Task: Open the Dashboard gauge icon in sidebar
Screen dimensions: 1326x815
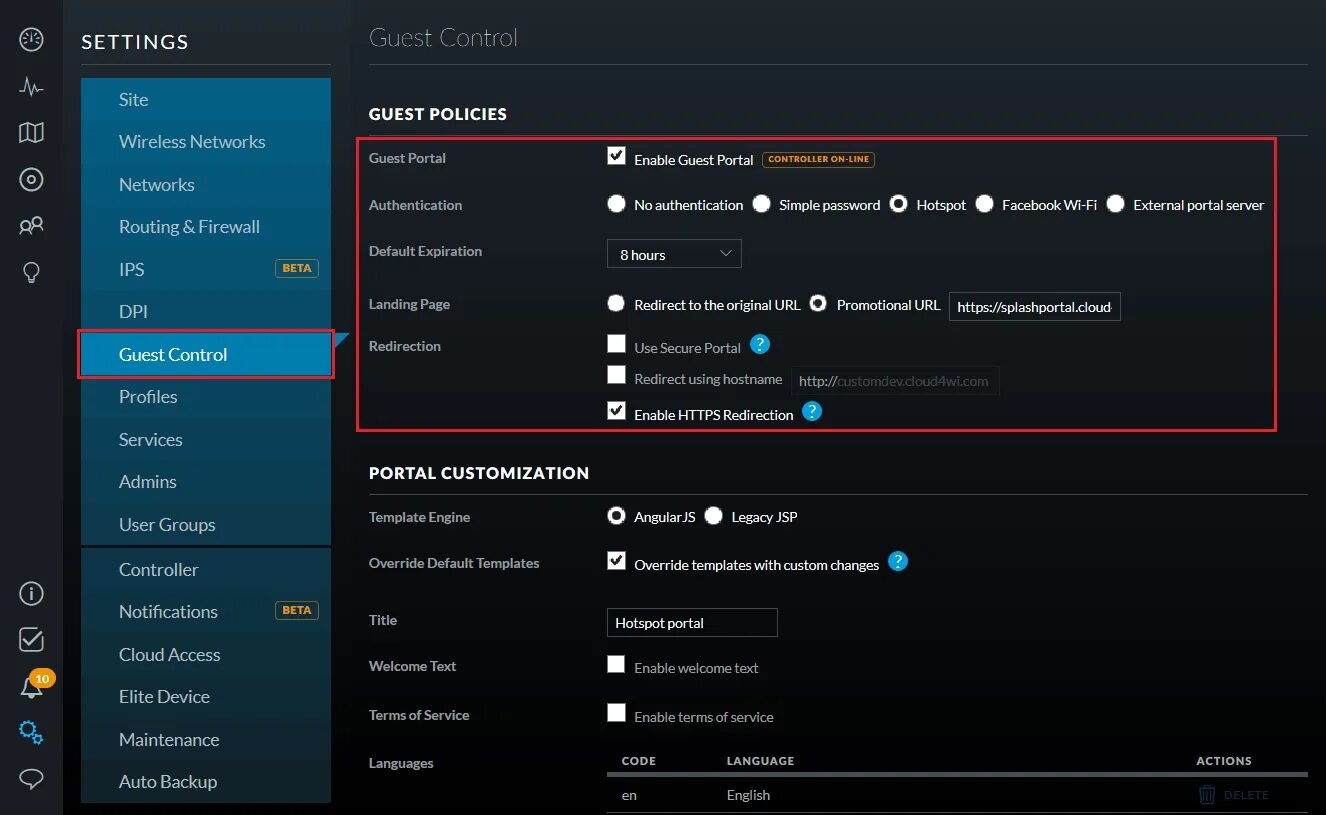Action: point(31,40)
